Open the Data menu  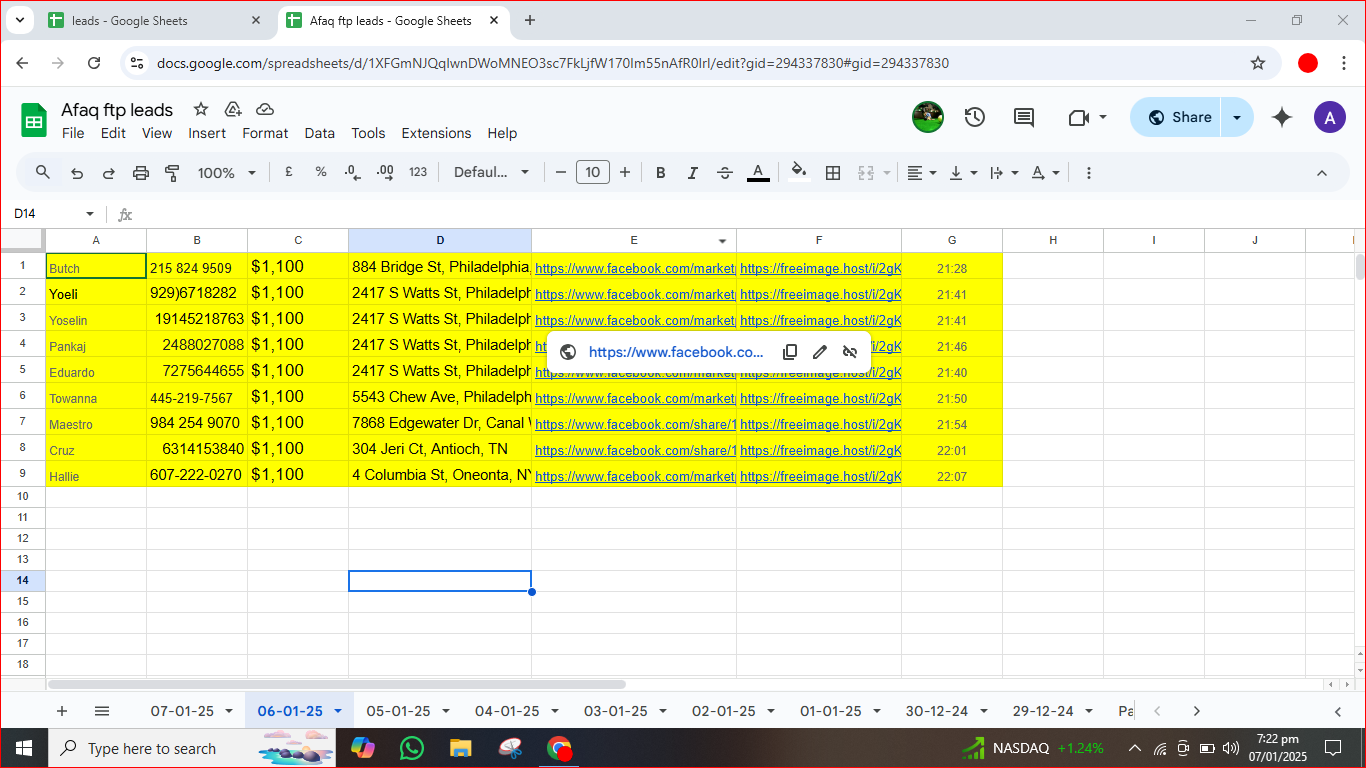click(x=320, y=133)
